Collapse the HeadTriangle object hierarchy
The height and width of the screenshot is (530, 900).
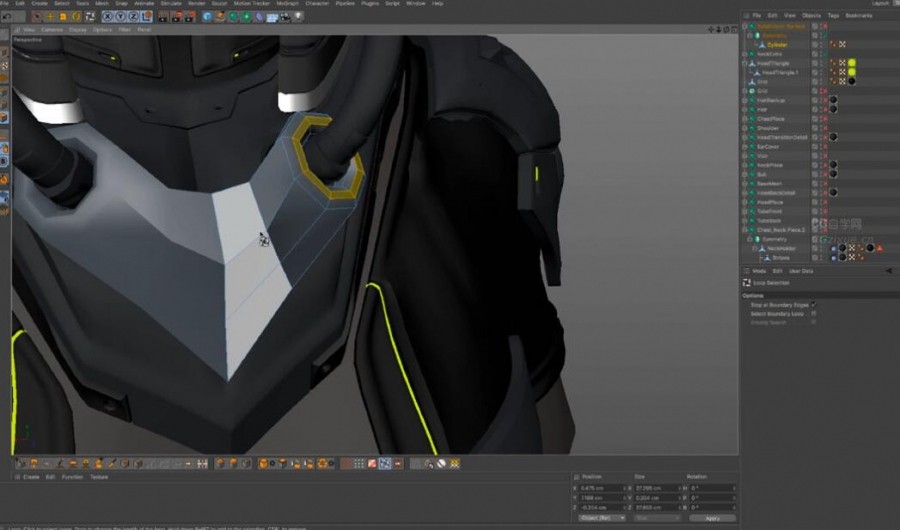click(x=744, y=63)
